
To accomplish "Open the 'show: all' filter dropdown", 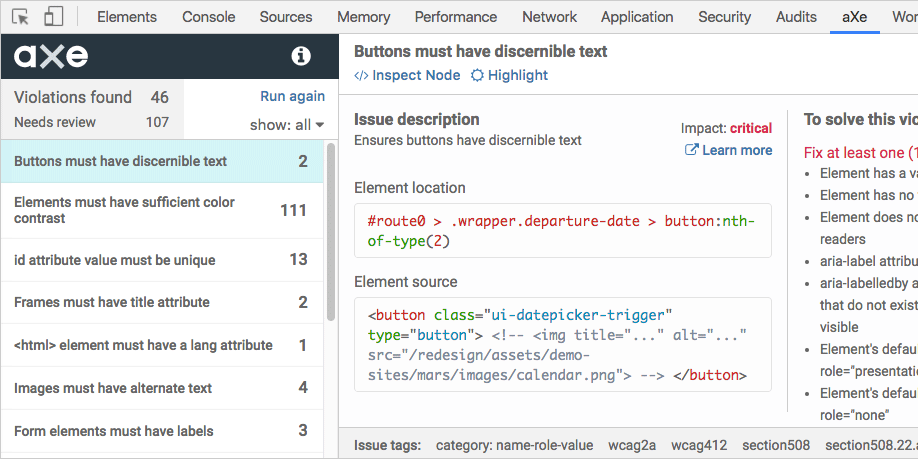I will [287, 125].
